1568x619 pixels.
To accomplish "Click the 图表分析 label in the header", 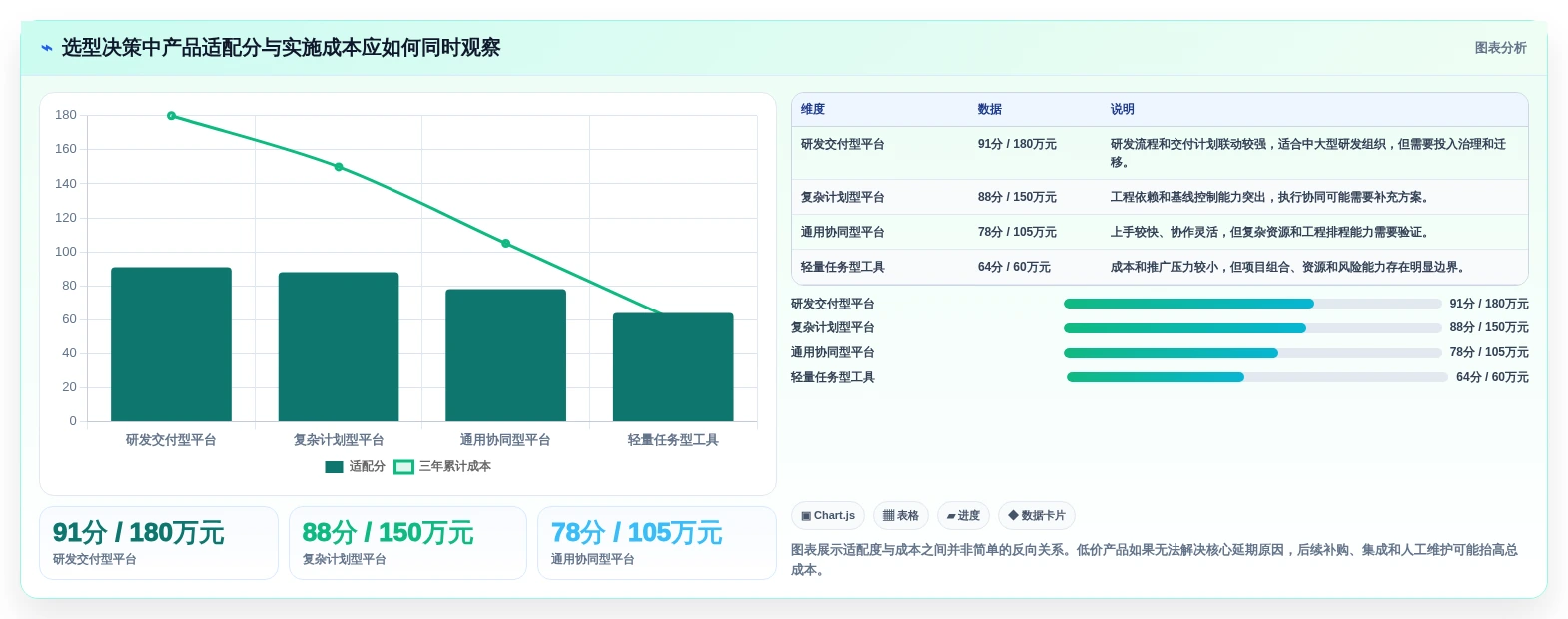I will (1500, 48).
